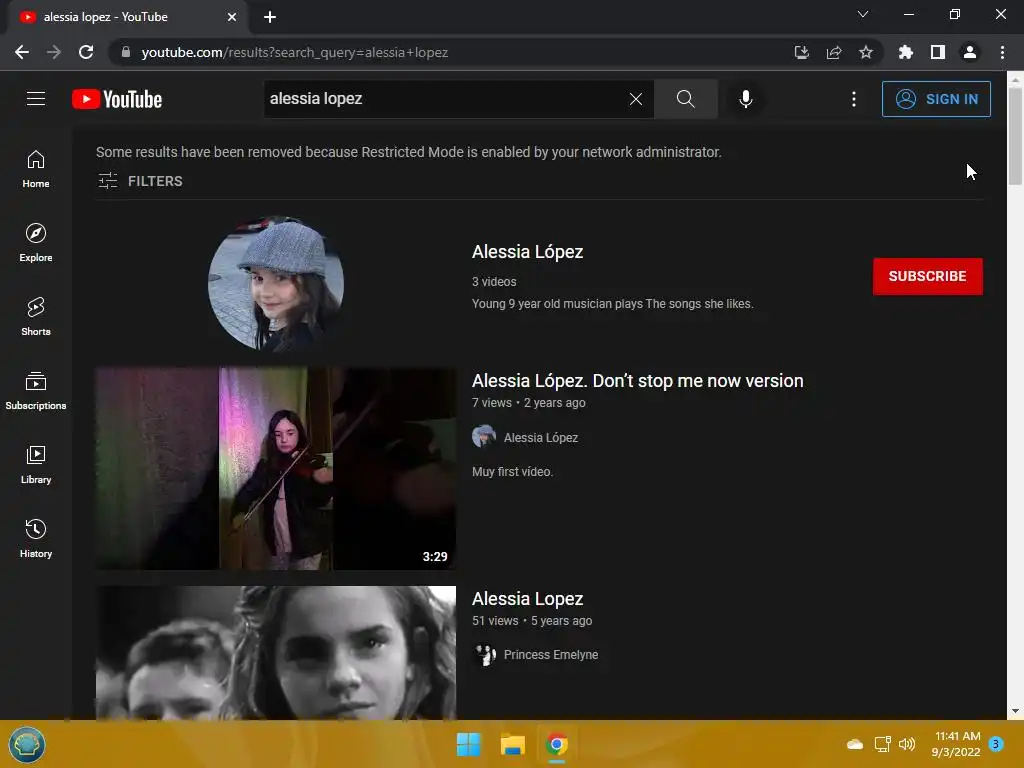Toggle Chrome side panel
The image size is (1024, 768).
tap(938, 52)
